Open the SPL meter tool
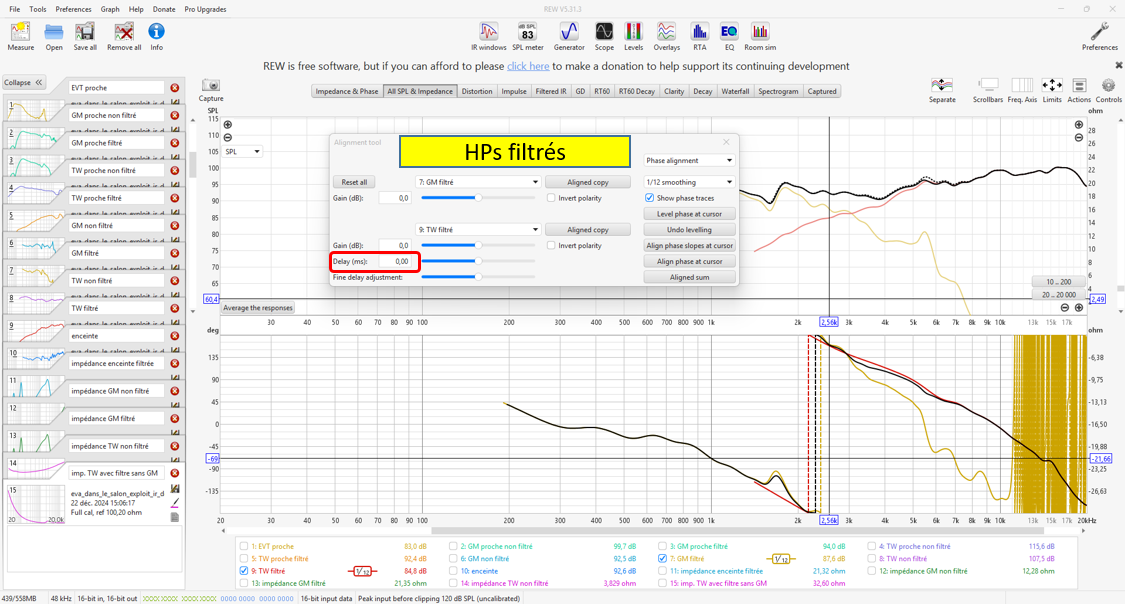This screenshot has height=604, width=1125. tap(527, 37)
